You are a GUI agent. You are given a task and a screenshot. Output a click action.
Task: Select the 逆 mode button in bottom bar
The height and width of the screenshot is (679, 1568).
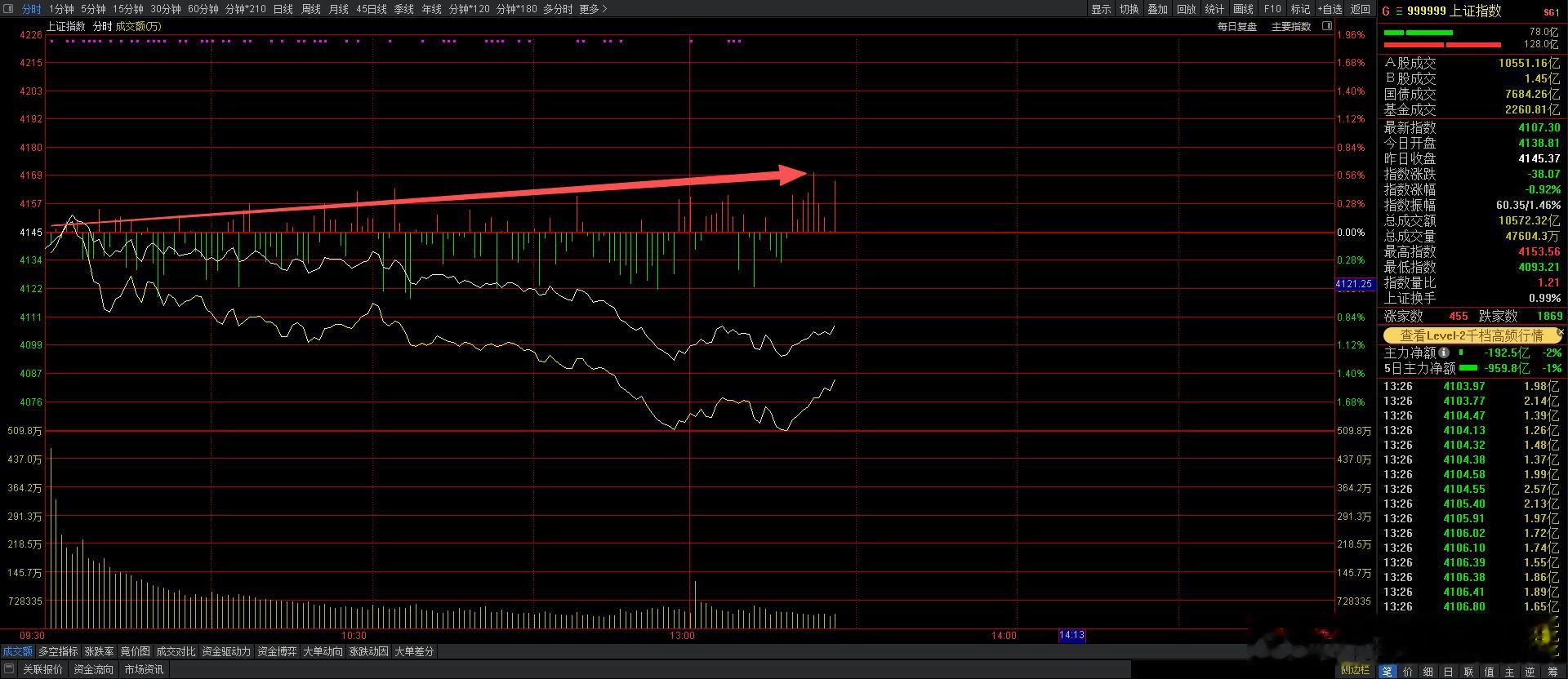[x=1530, y=672]
